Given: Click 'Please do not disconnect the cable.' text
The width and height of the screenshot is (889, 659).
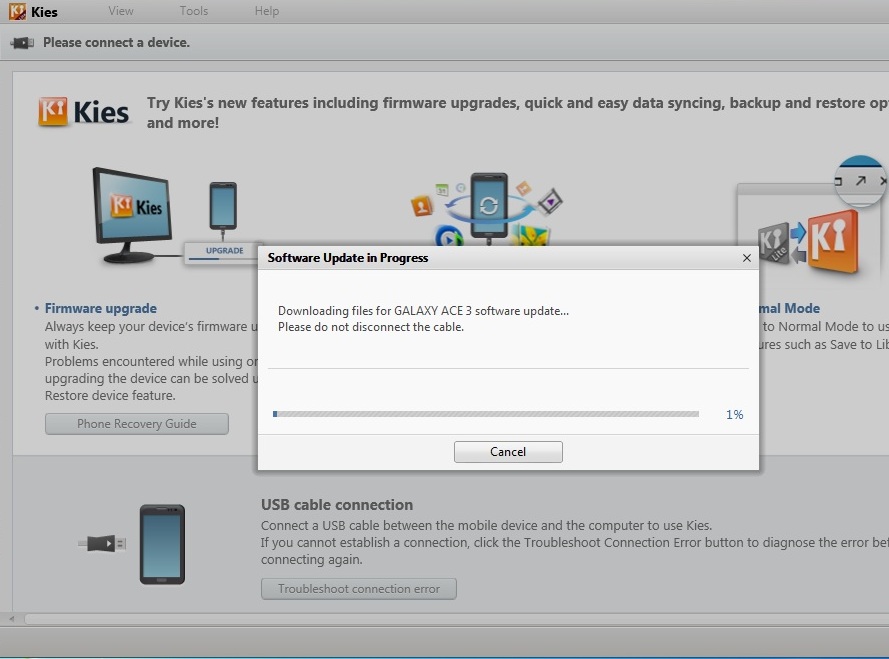Looking at the screenshot, I should [x=371, y=327].
